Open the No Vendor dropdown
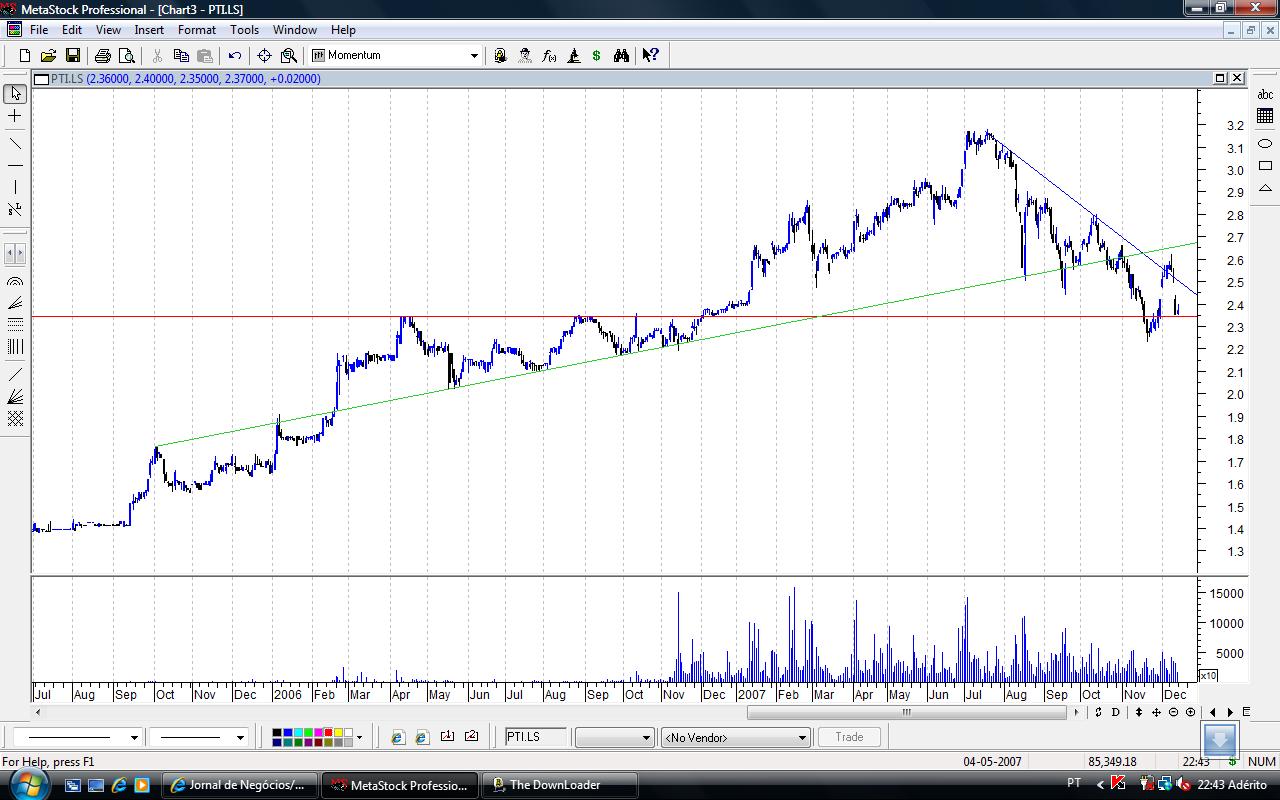This screenshot has width=1280, height=800. (x=735, y=737)
